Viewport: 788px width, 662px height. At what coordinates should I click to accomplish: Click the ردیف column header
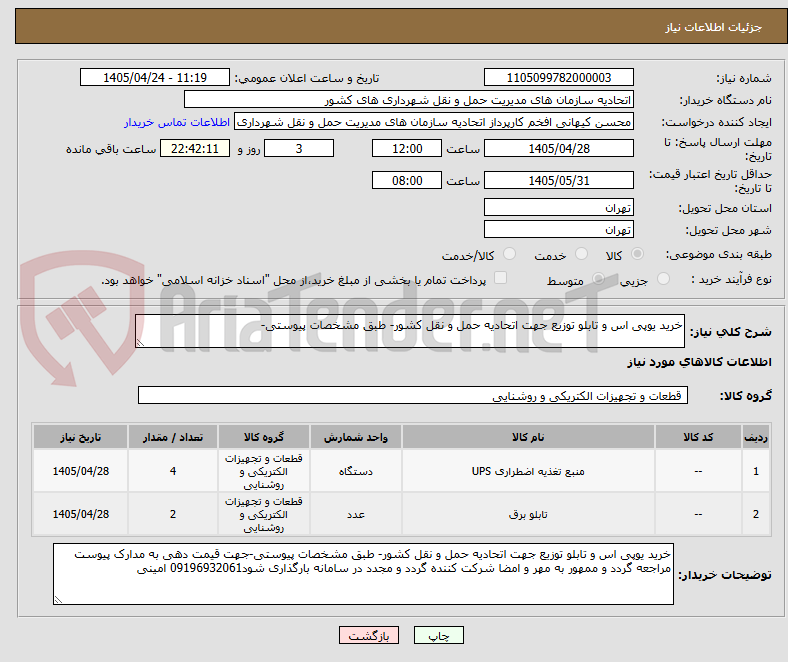[755, 437]
